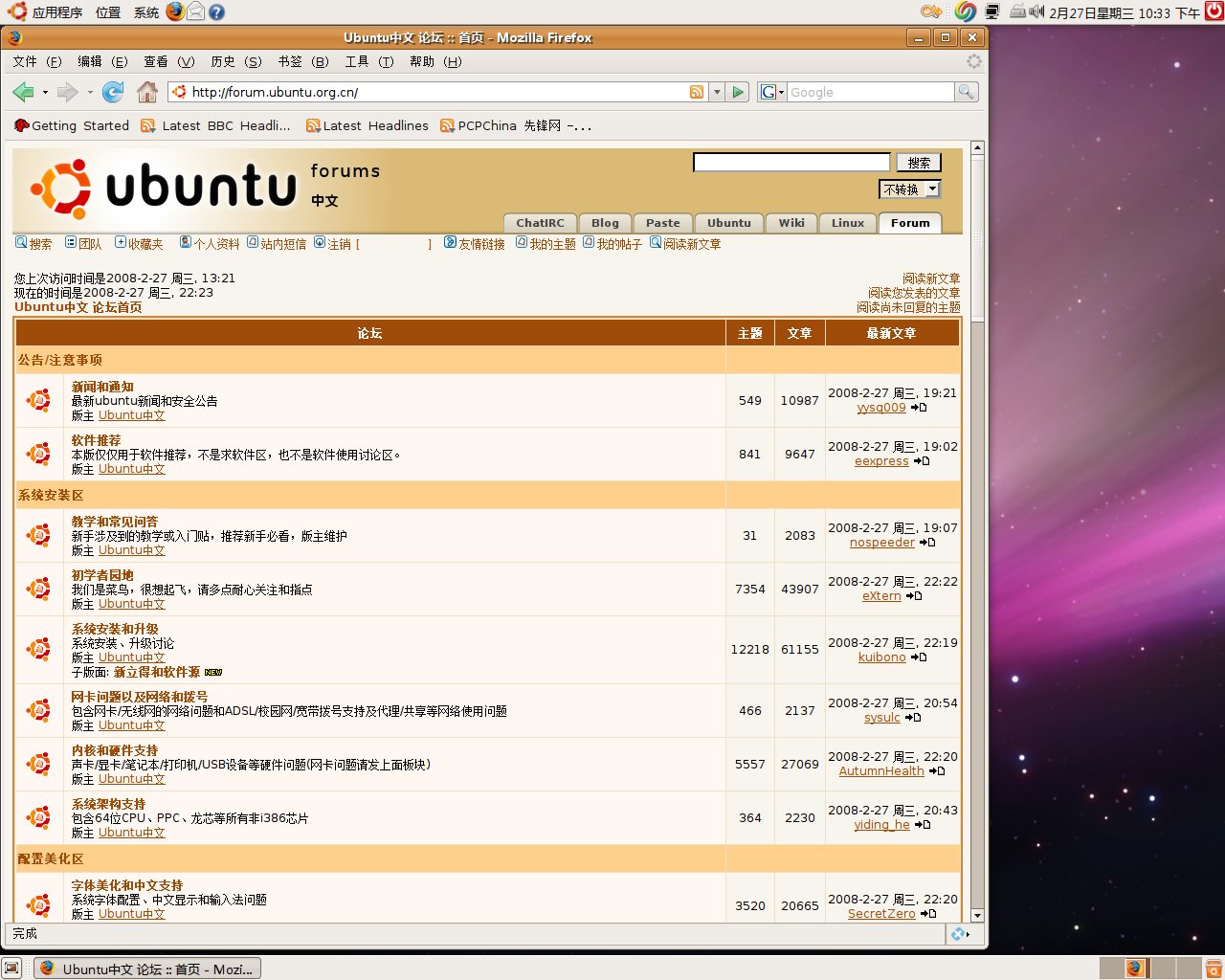Open the 新闻和通知 forum link

(102, 387)
